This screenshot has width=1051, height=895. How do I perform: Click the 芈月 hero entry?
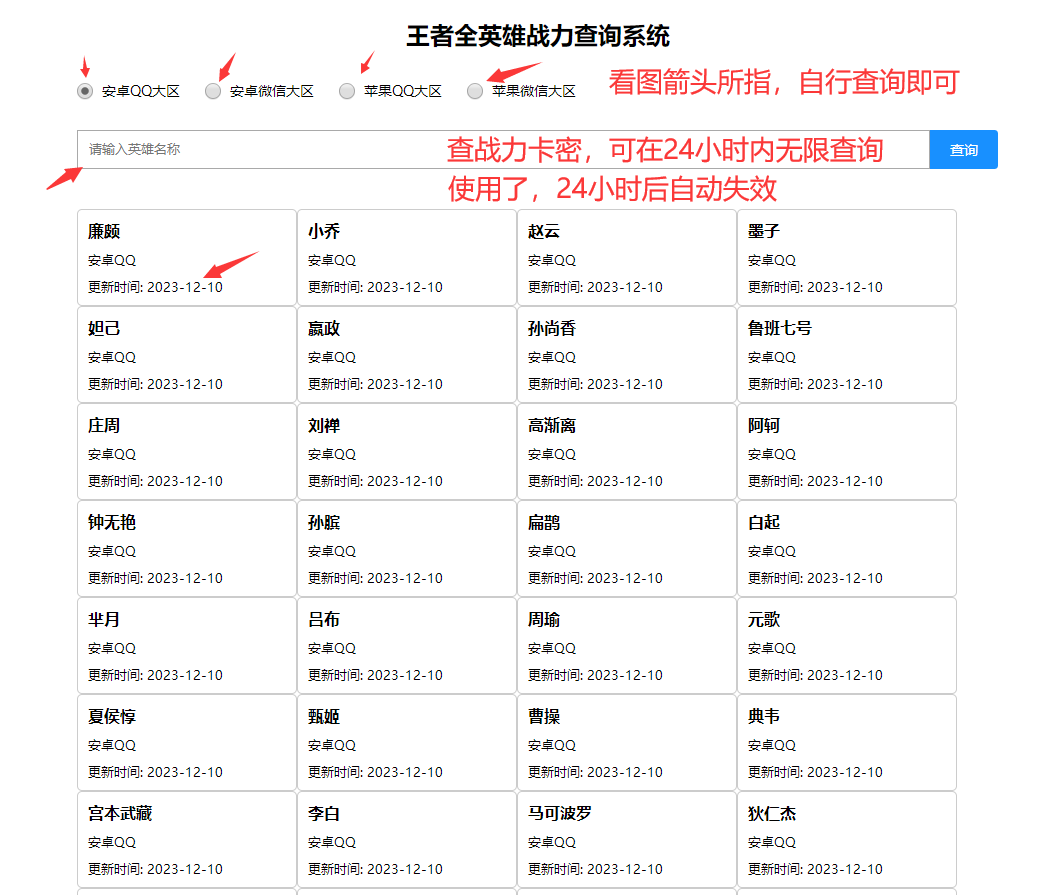tap(187, 646)
